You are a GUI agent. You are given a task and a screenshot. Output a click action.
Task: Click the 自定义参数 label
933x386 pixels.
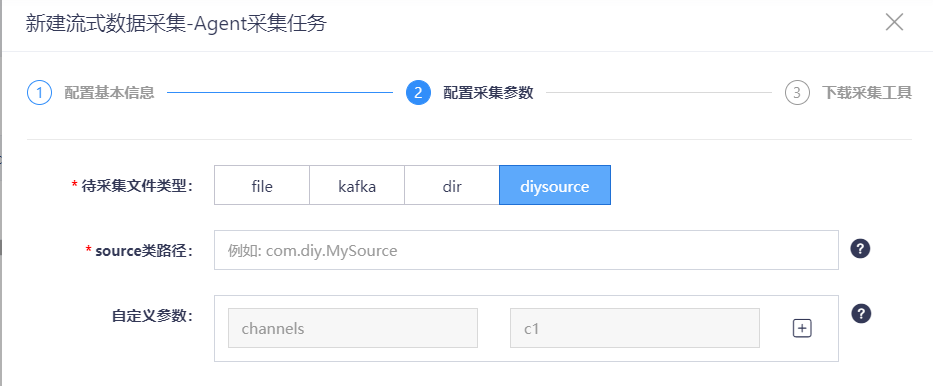click(153, 316)
